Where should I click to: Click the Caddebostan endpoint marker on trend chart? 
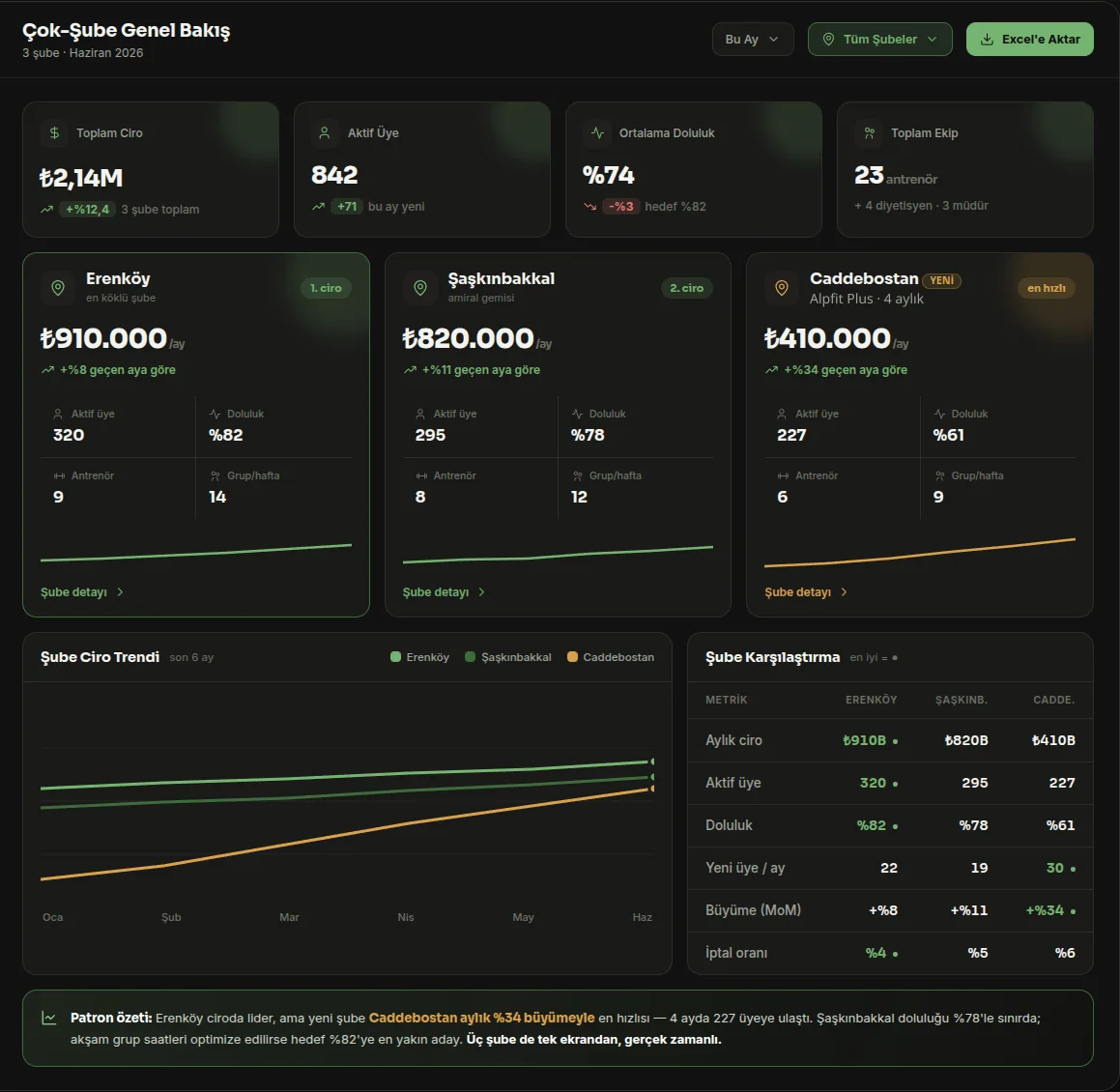652,789
